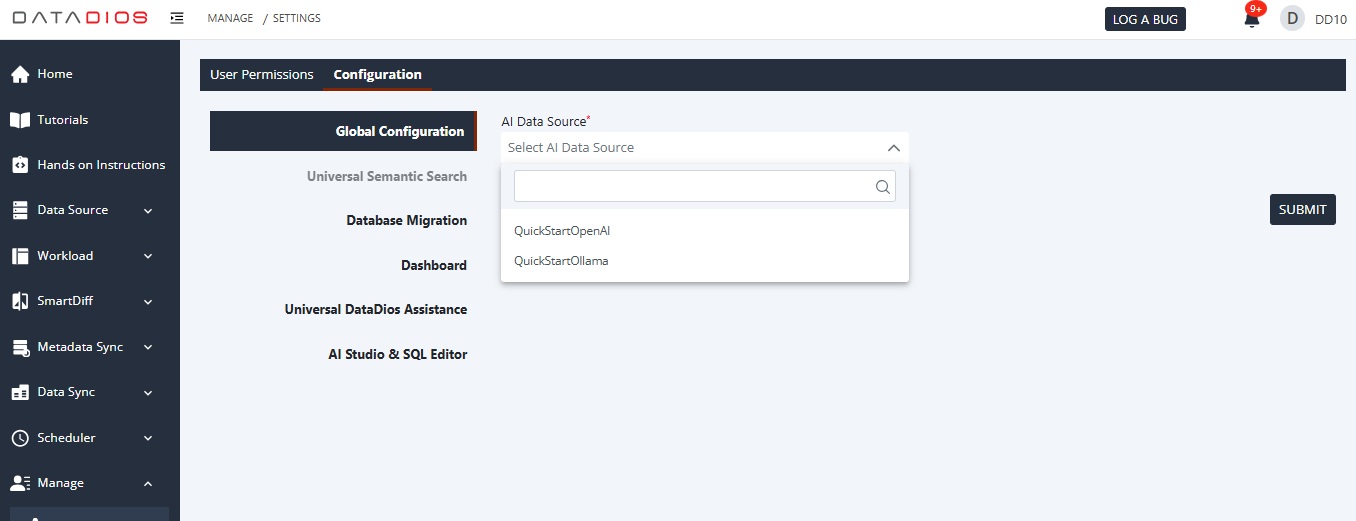Toggle the sidebar collapse icon
This screenshot has height=521, width=1356.
click(x=177, y=18)
